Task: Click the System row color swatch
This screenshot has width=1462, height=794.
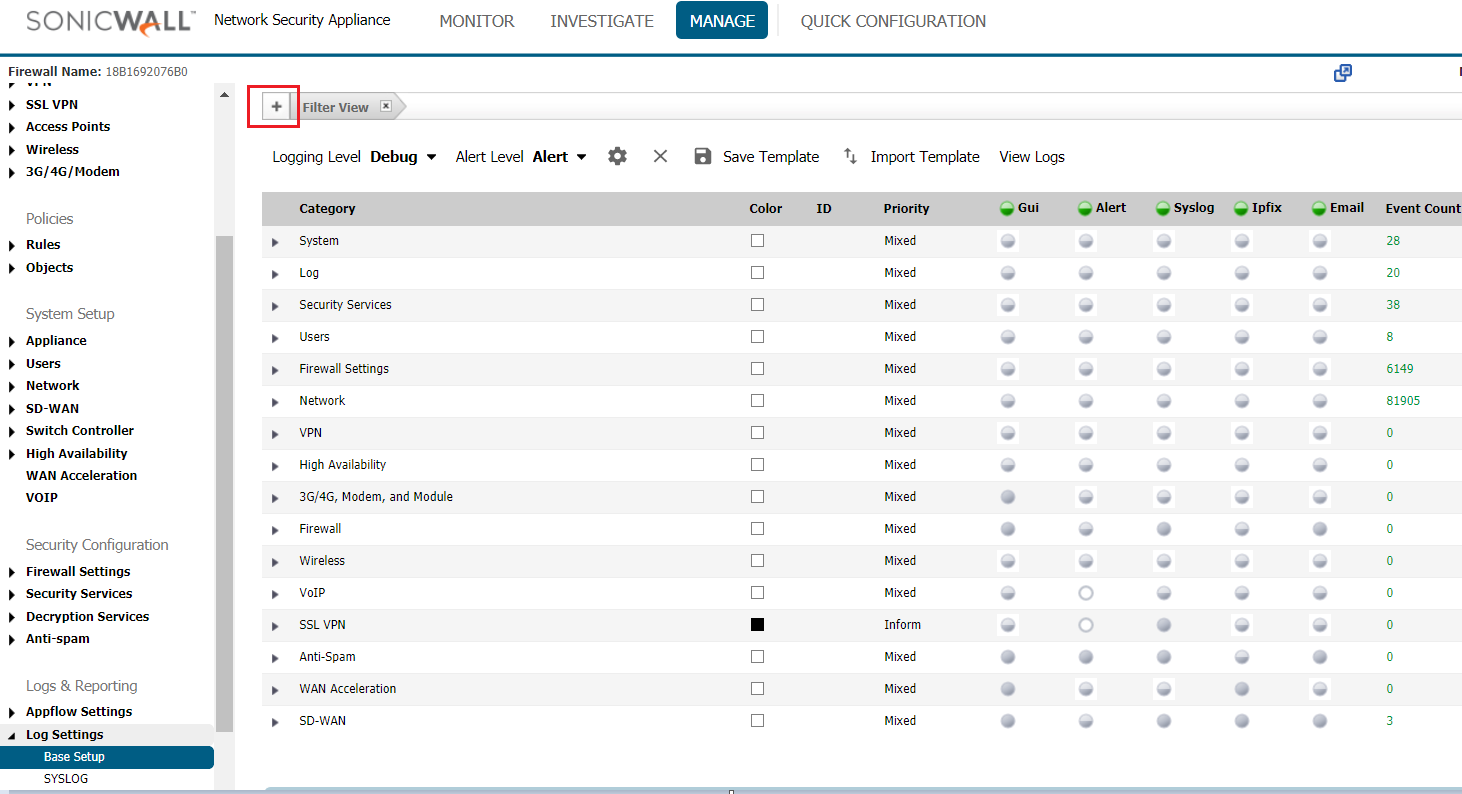Action: 757,241
